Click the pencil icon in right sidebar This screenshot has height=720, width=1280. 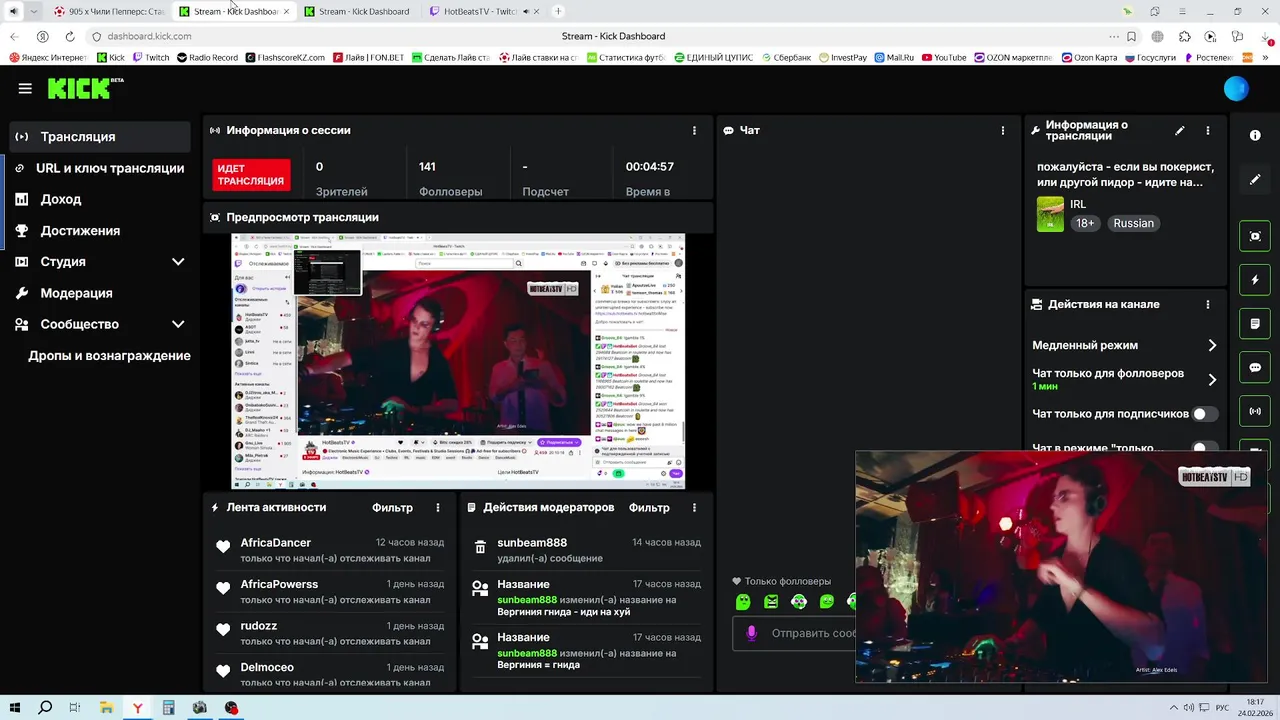pyautogui.click(x=1255, y=179)
